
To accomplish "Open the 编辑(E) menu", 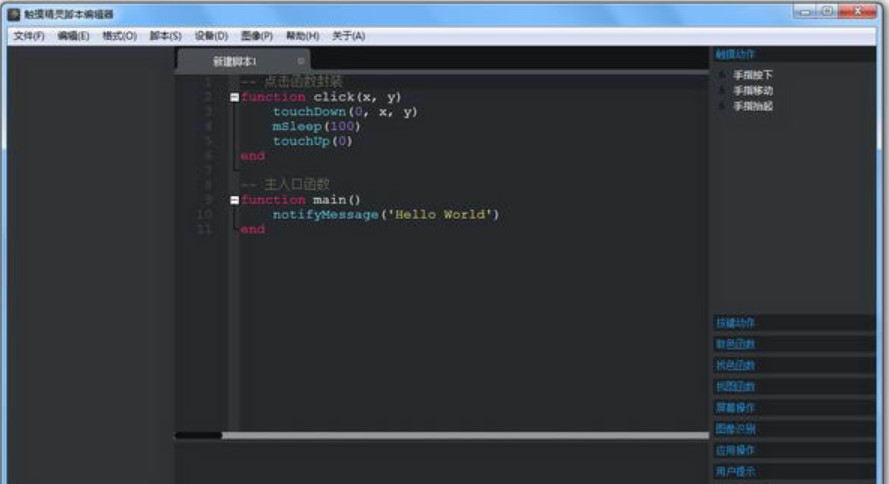I will (73, 36).
